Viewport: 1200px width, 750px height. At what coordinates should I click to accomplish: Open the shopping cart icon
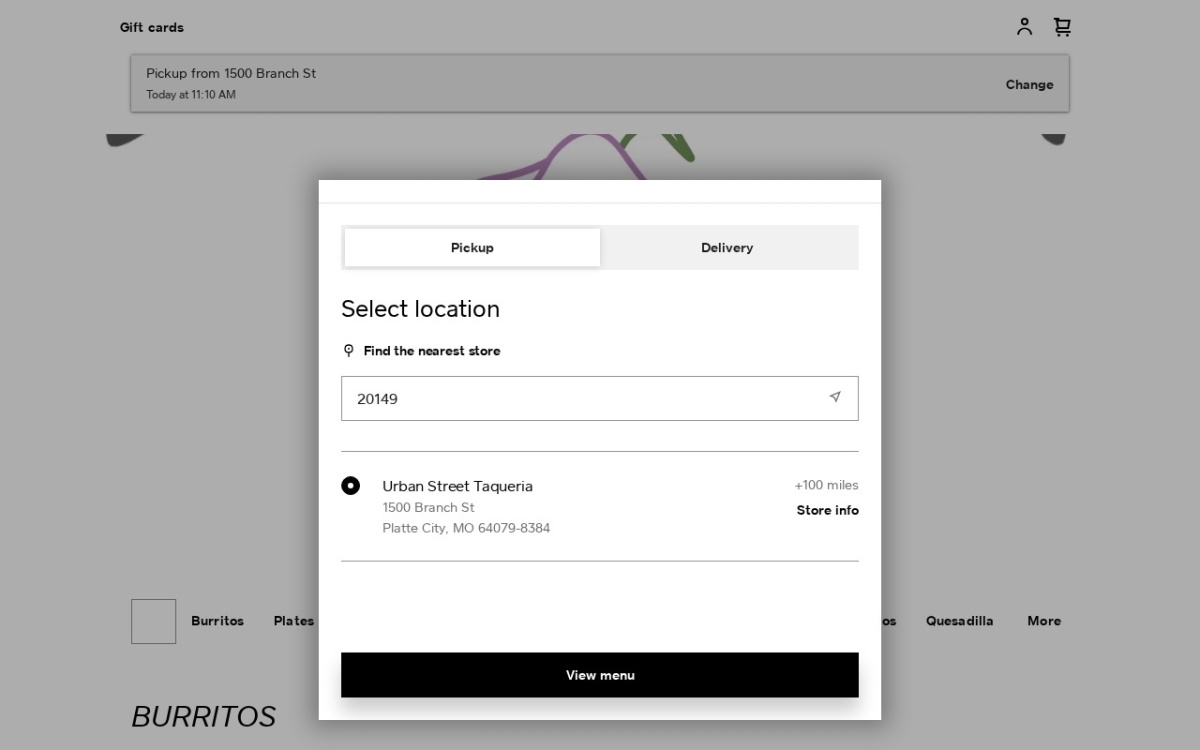click(1062, 27)
